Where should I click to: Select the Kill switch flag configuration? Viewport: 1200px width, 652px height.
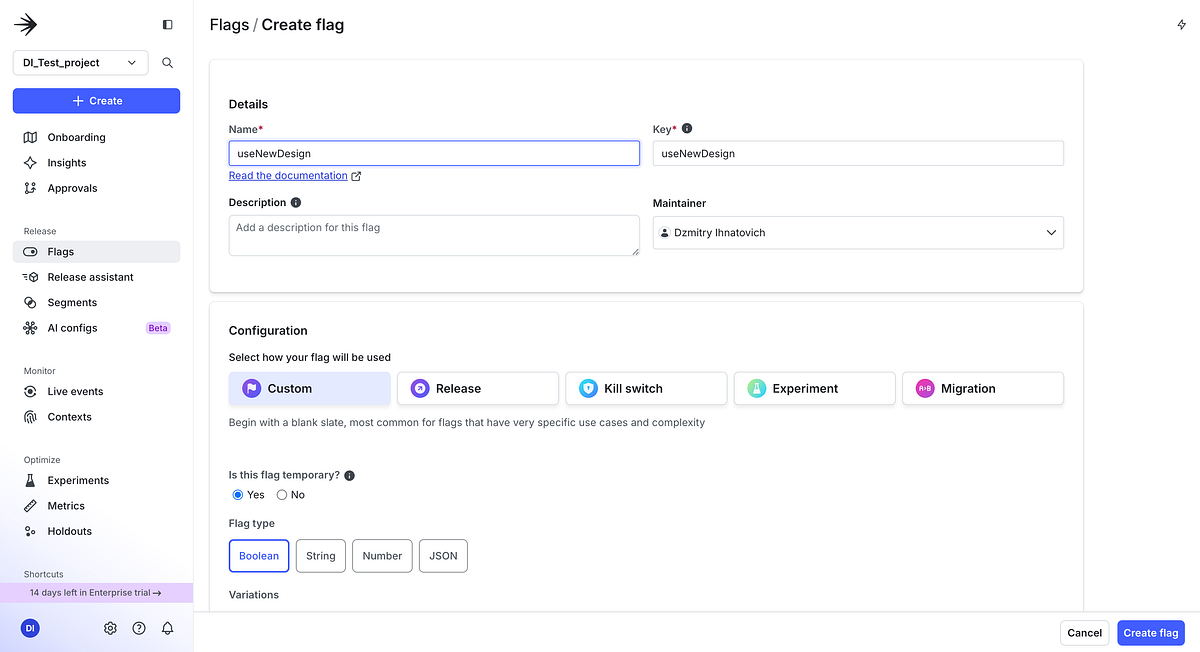646,388
